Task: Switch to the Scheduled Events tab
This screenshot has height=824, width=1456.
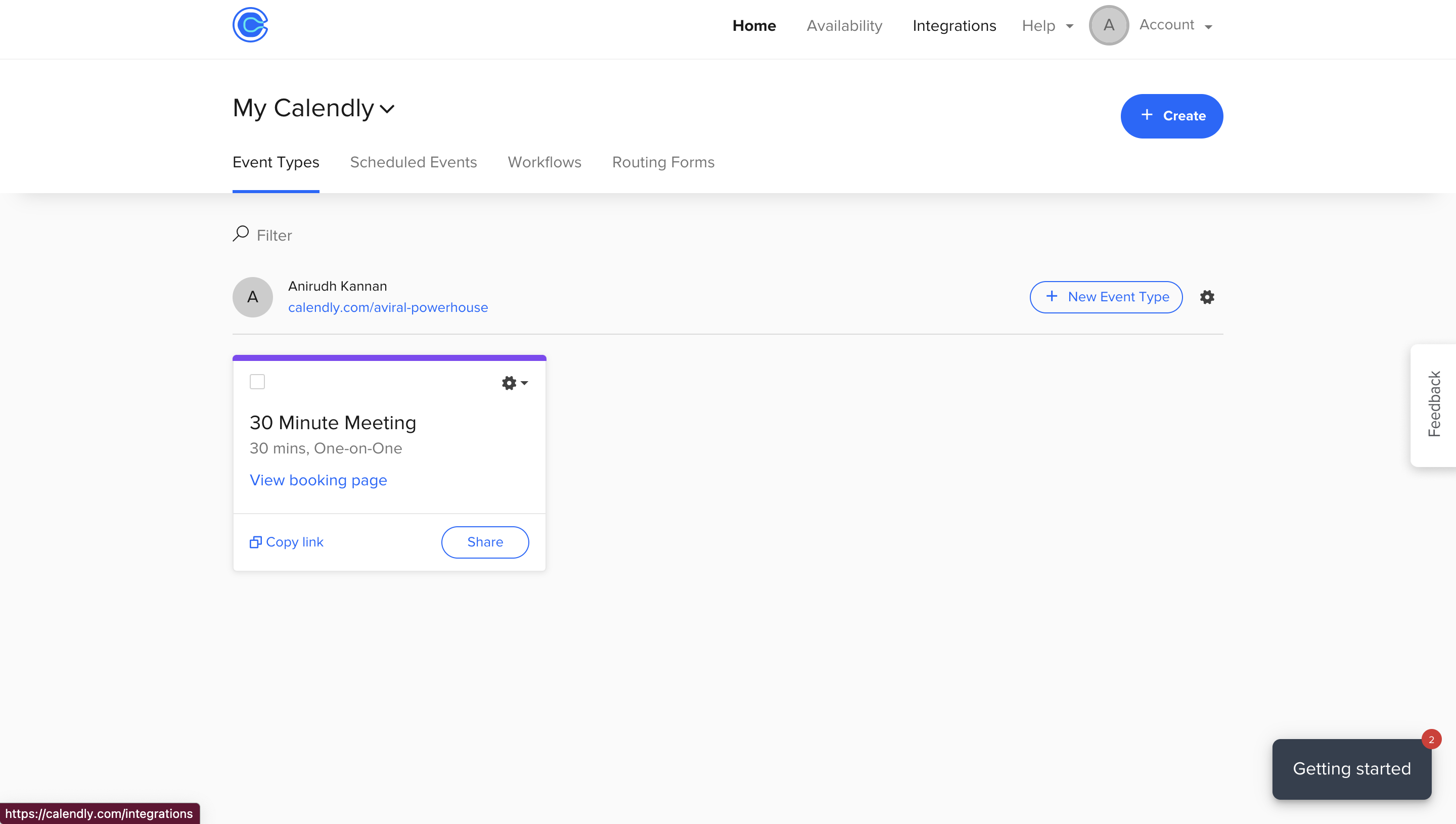Action: coord(413,162)
